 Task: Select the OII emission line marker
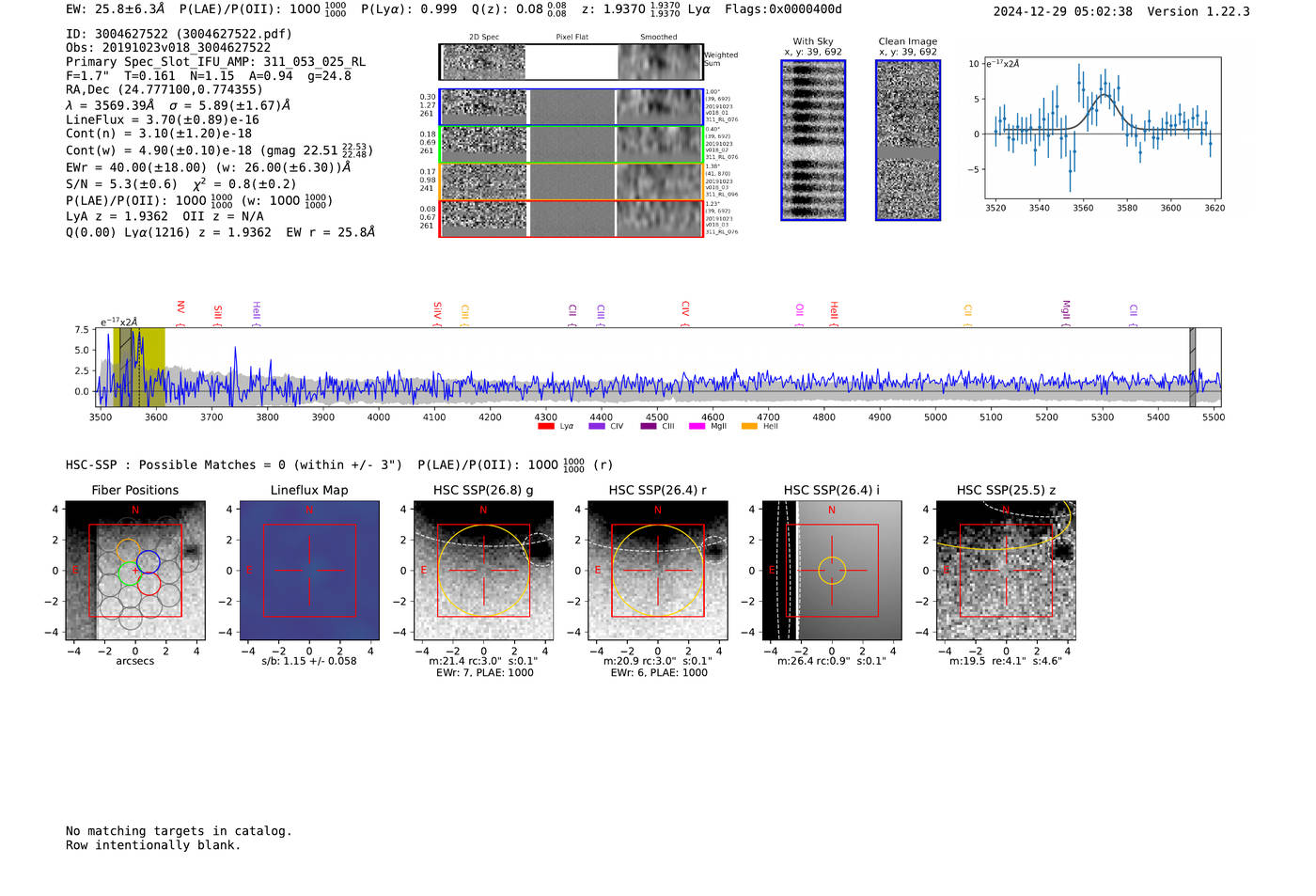[800, 315]
